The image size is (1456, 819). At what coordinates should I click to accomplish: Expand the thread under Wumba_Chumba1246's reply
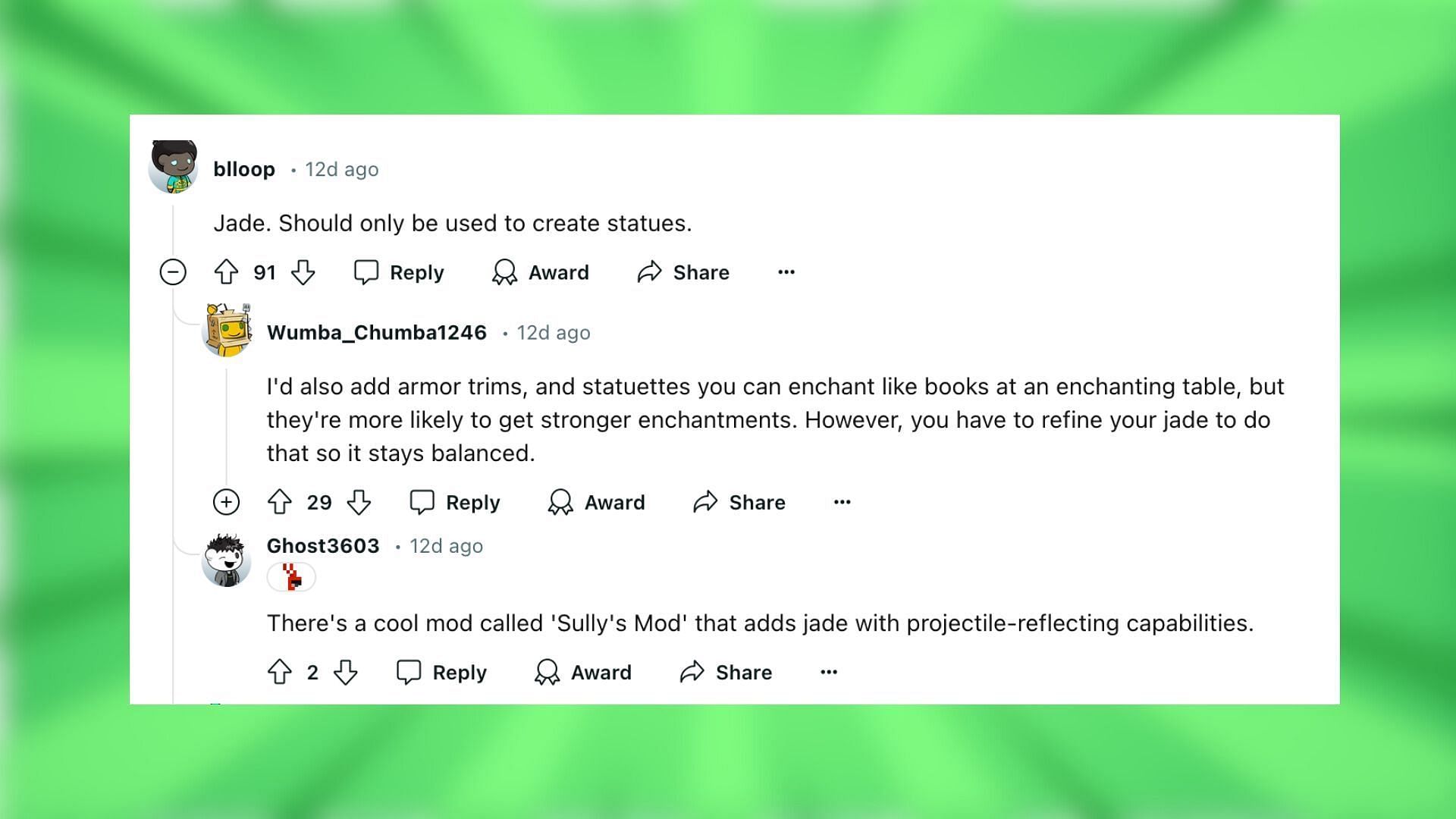click(225, 502)
